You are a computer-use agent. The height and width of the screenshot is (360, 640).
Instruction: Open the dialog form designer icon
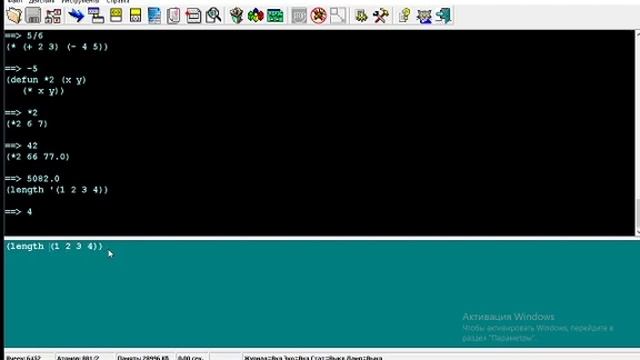tap(96, 16)
